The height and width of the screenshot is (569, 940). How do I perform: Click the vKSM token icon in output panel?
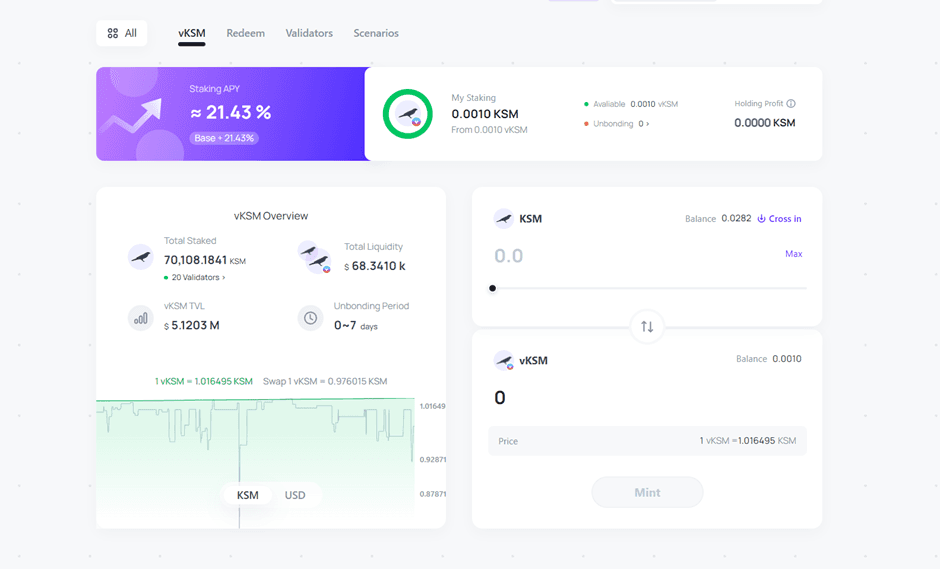[x=504, y=360]
